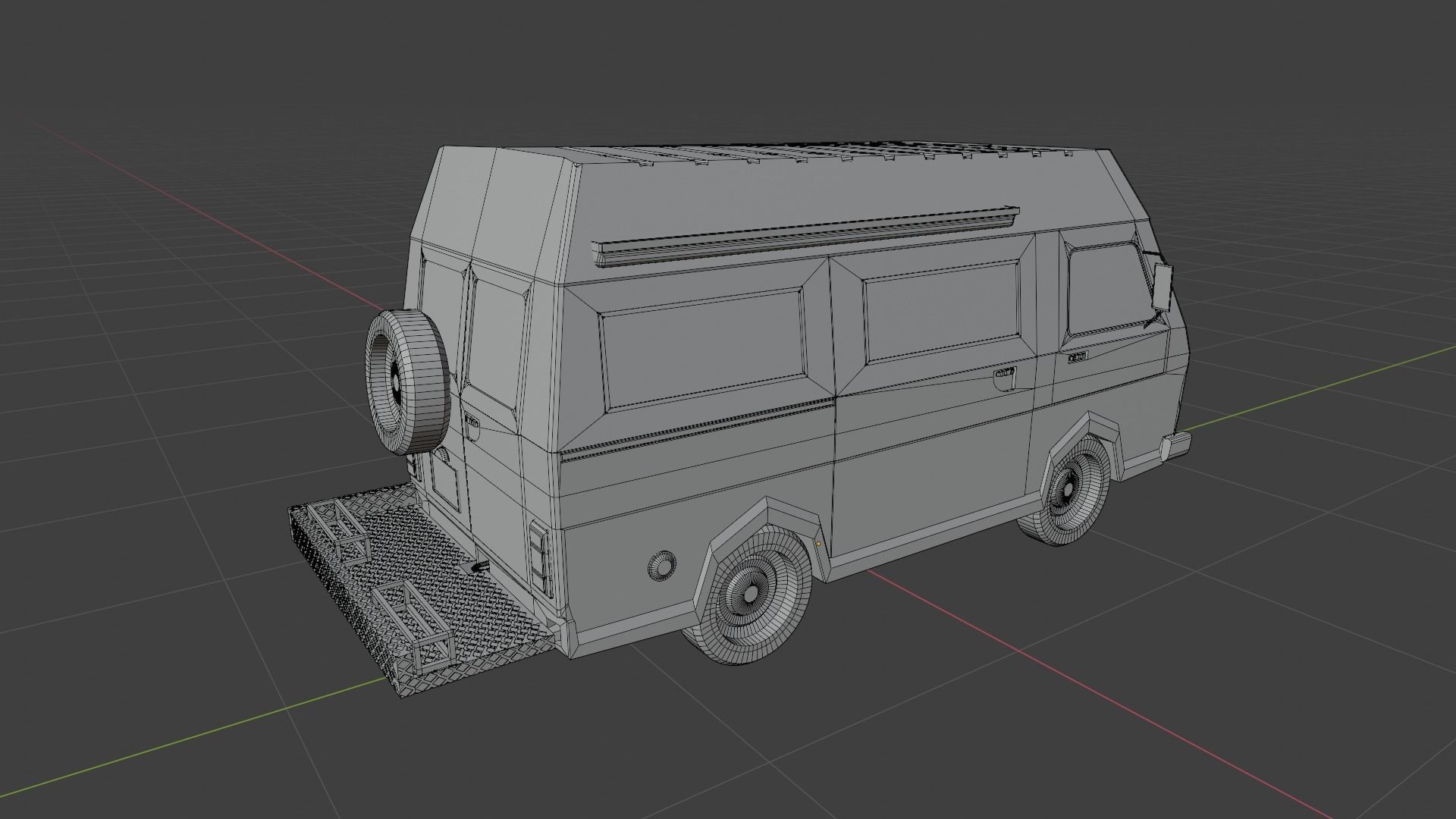
Task: Select the frame box closest to the spare tire
Action: pyautogui.click(x=338, y=531)
